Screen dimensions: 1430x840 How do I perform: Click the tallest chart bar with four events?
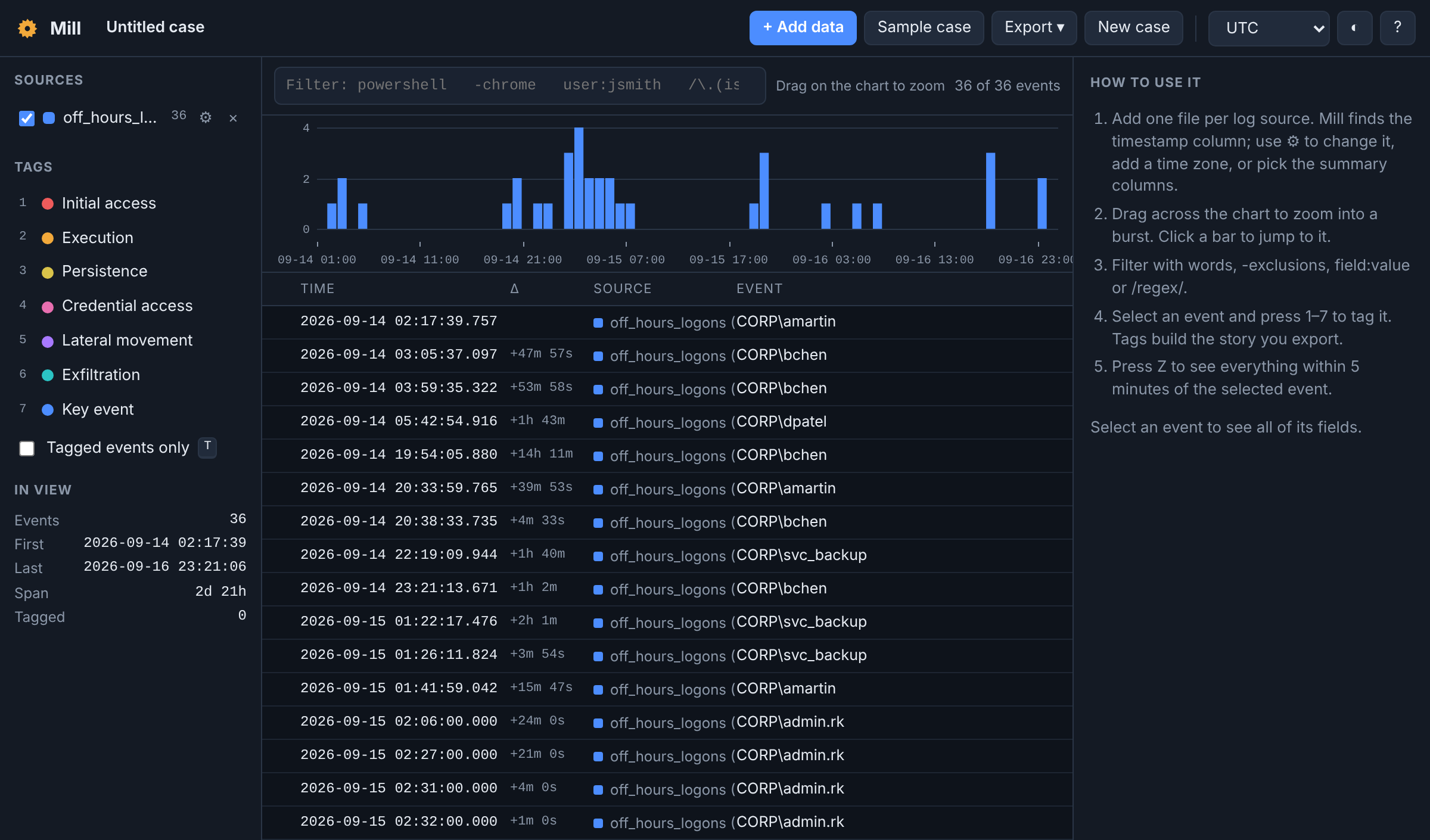coord(579,178)
